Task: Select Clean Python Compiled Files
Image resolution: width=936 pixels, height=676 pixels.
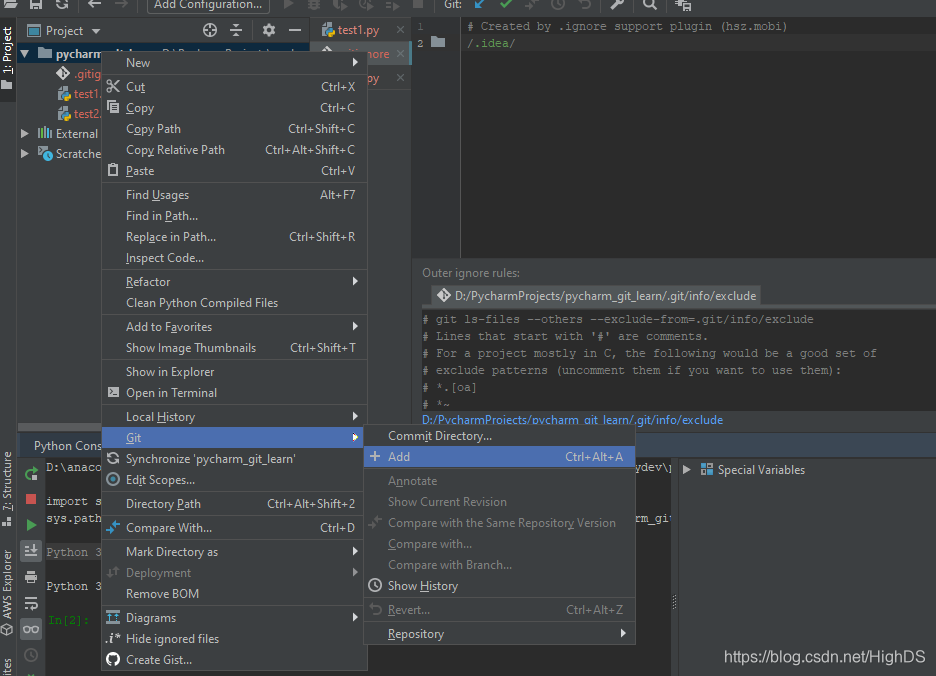Action: (x=235, y=303)
